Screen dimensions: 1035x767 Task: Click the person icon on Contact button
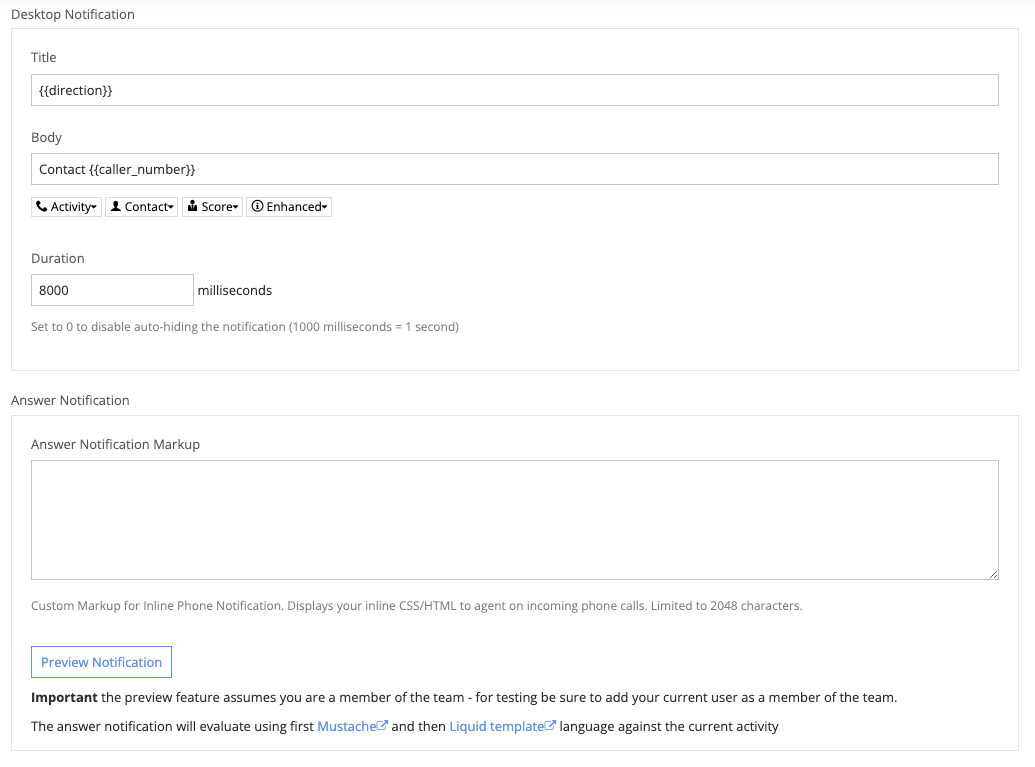point(116,207)
